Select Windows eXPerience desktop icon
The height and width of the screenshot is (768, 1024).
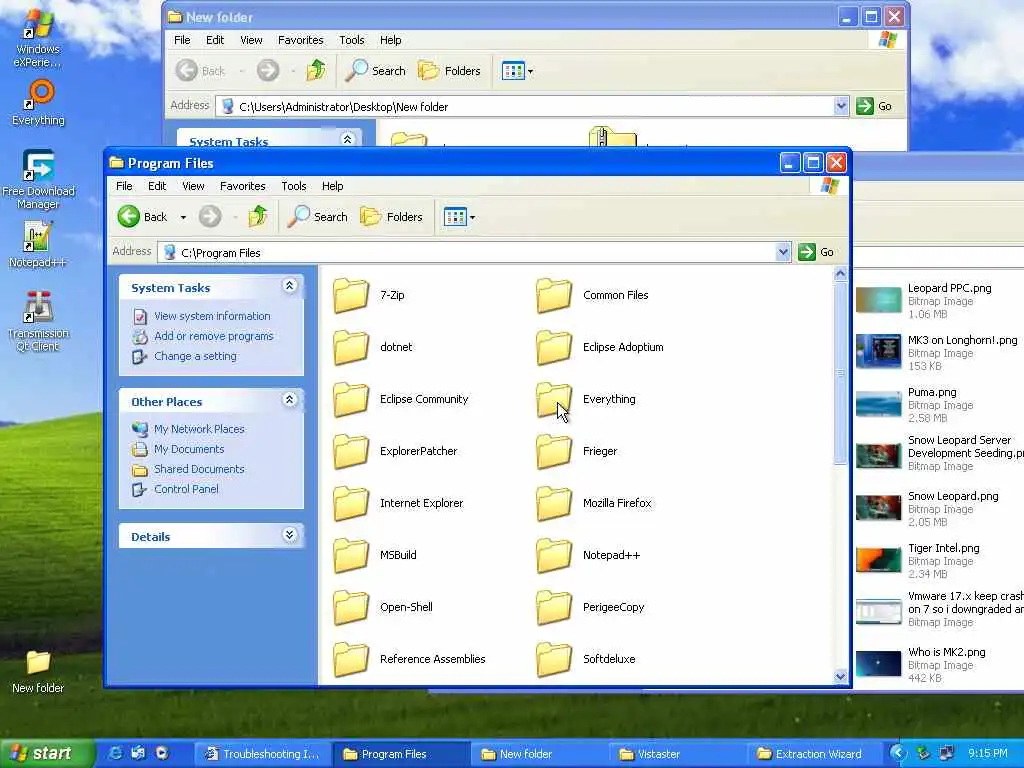(38, 40)
